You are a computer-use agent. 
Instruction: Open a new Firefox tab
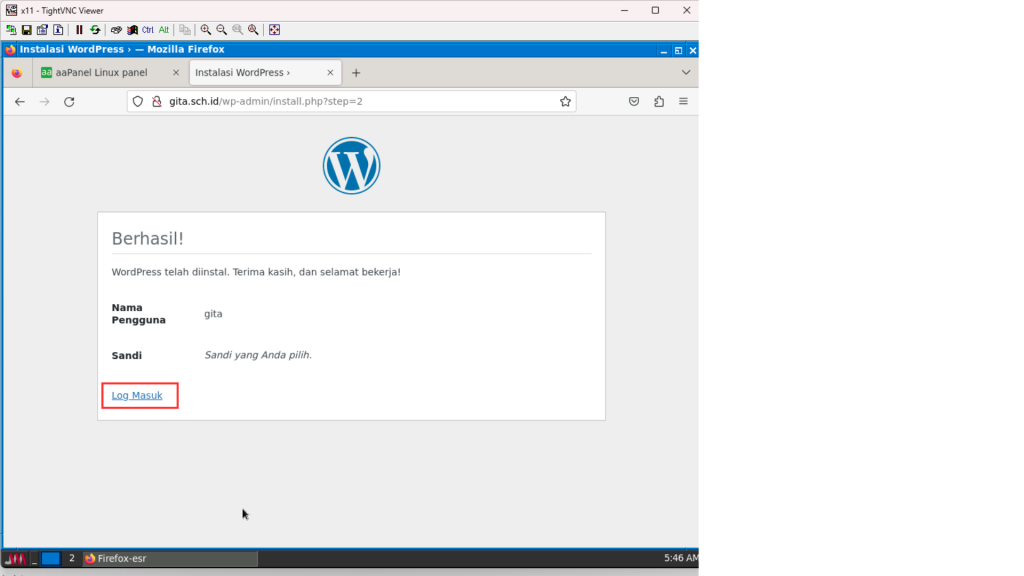pos(356,72)
